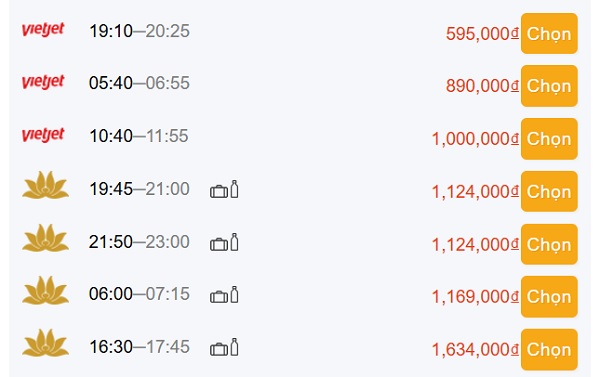
Task: Click Vietjet logo on the 19:10 flight
Action: coord(43,30)
